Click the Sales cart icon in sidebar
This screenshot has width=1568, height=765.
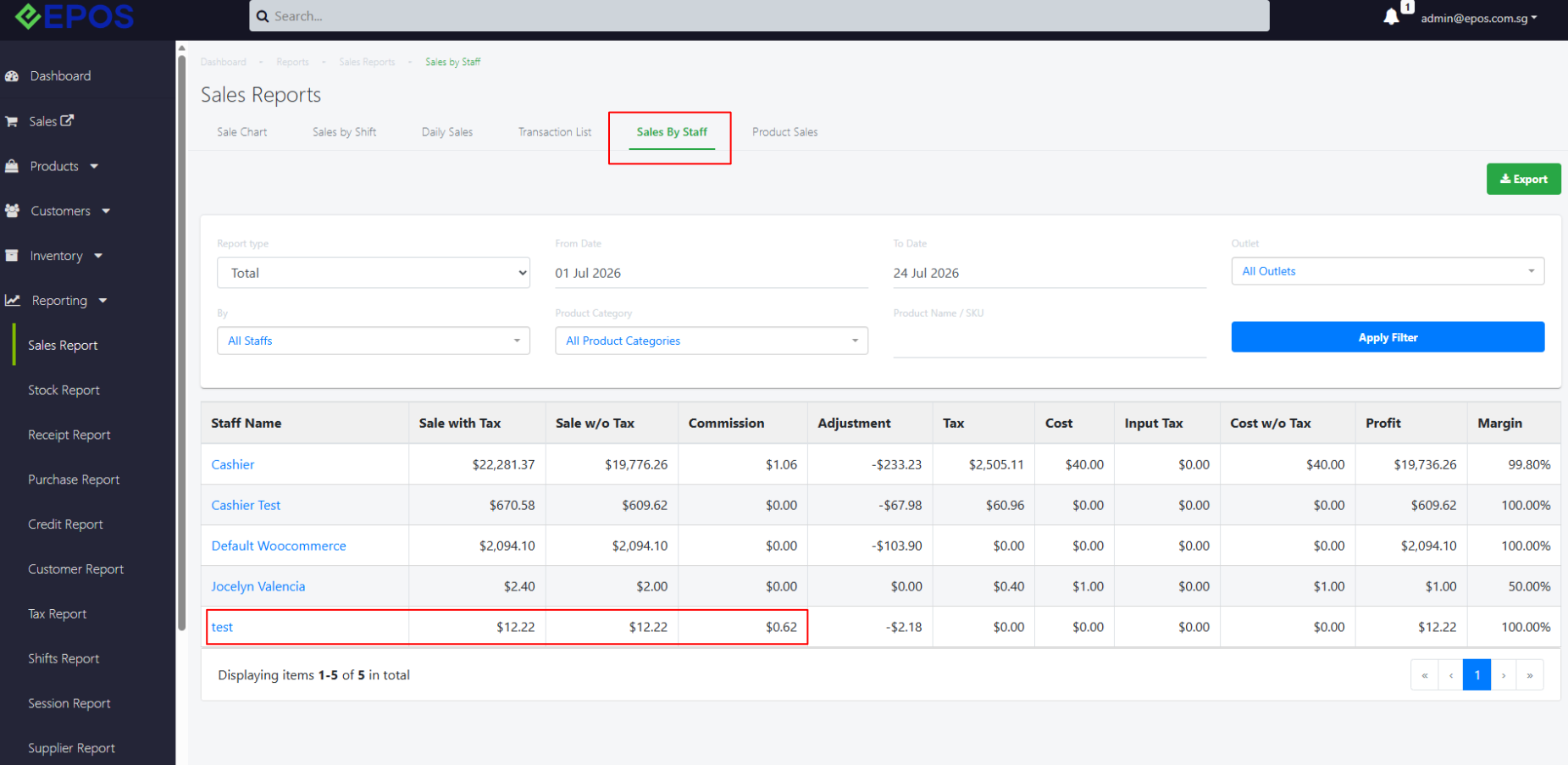(12, 121)
